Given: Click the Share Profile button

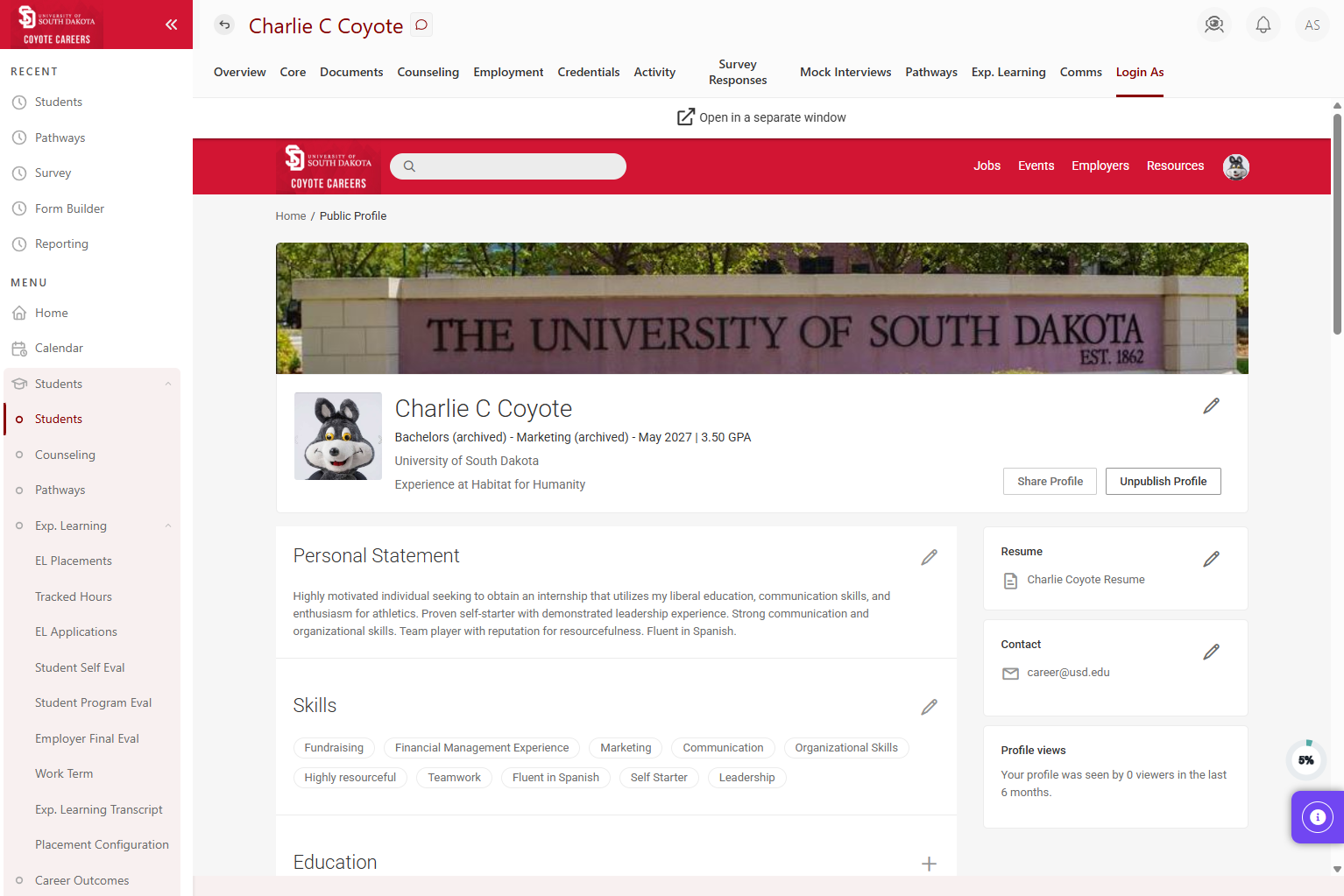Looking at the screenshot, I should tap(1050, 481).
